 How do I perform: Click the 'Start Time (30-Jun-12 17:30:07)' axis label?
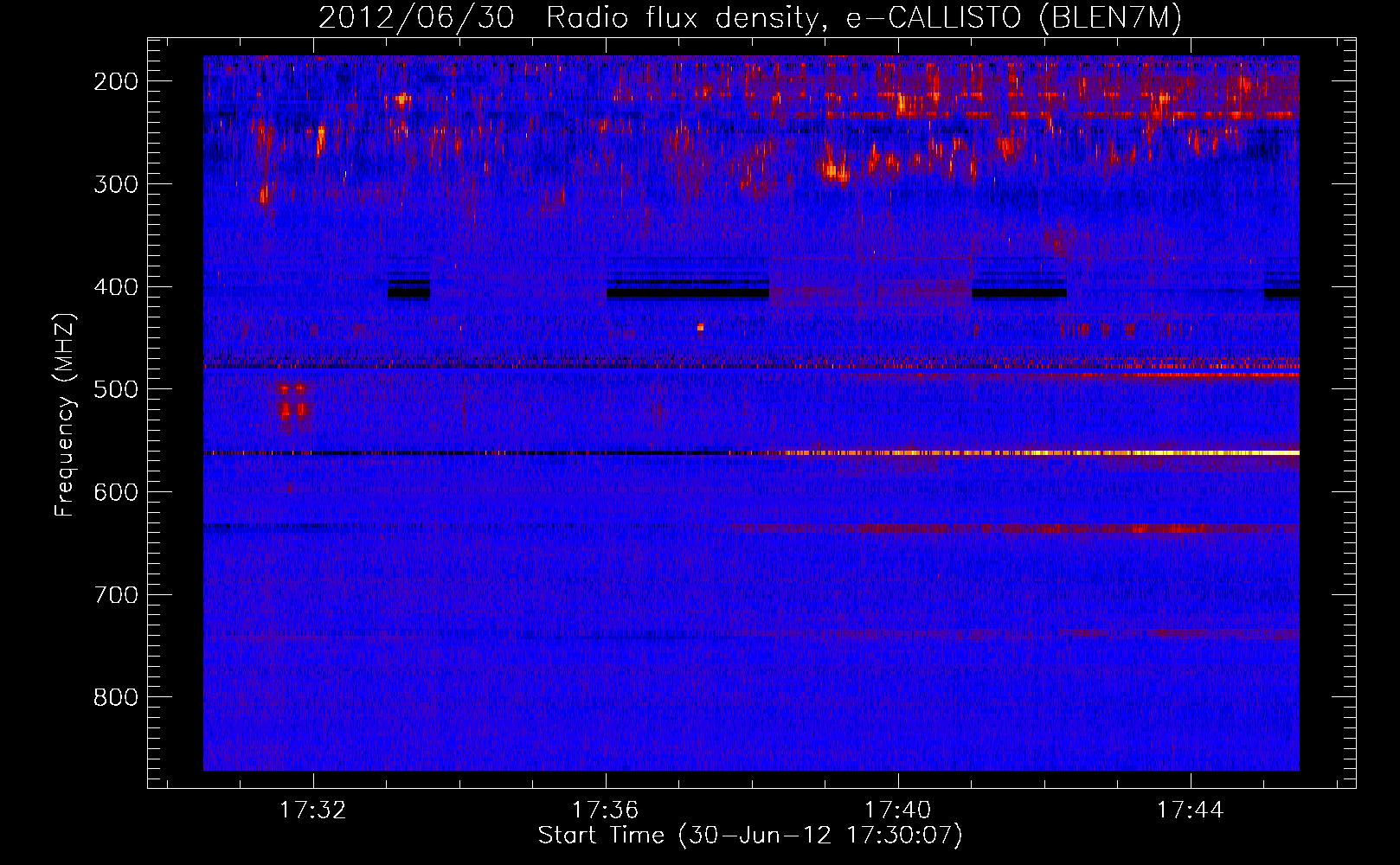pyautogui.click(x=750, y=836)
